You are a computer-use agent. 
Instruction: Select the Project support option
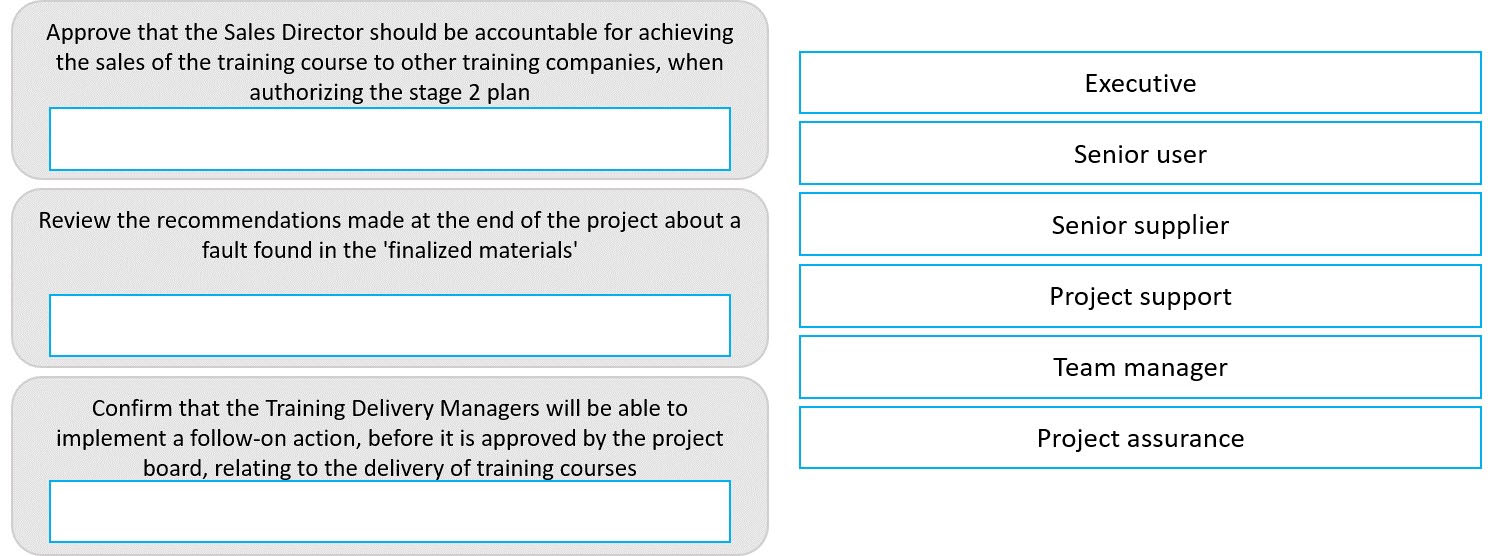pos(1140,296)
